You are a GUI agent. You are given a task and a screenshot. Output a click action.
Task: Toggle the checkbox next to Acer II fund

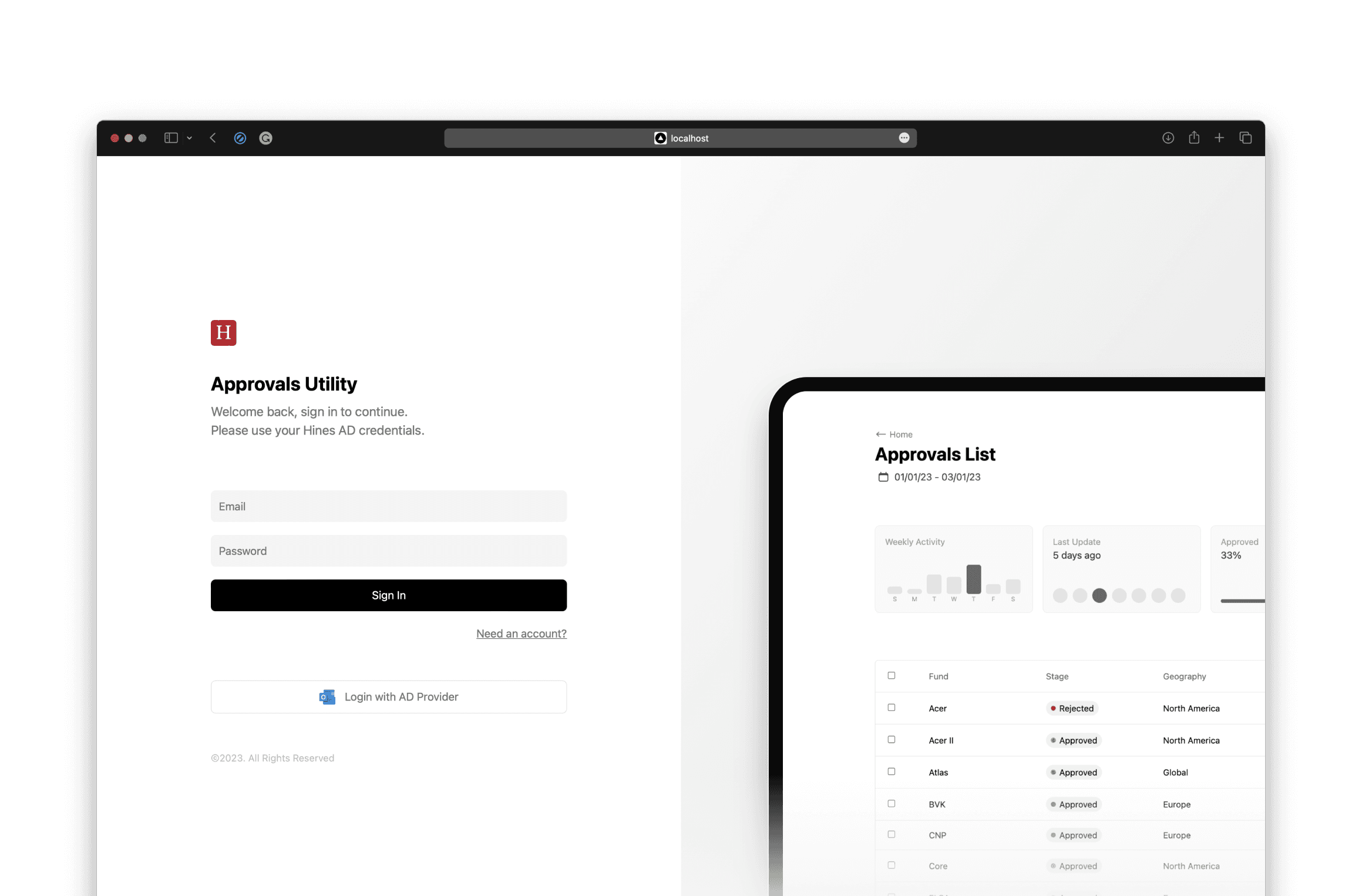(x=891, y=740)
